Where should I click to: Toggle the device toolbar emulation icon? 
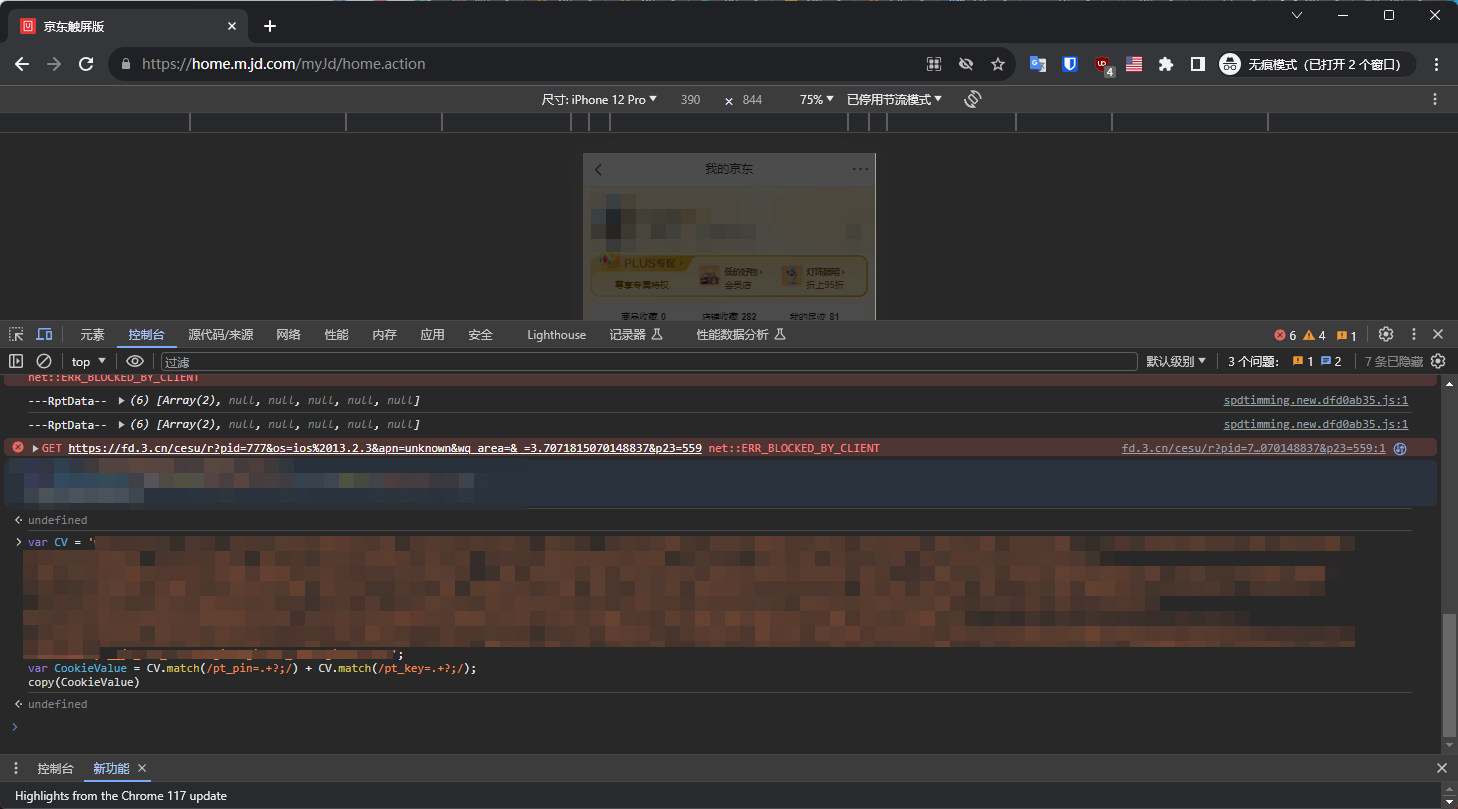click(x=44, y=334)
